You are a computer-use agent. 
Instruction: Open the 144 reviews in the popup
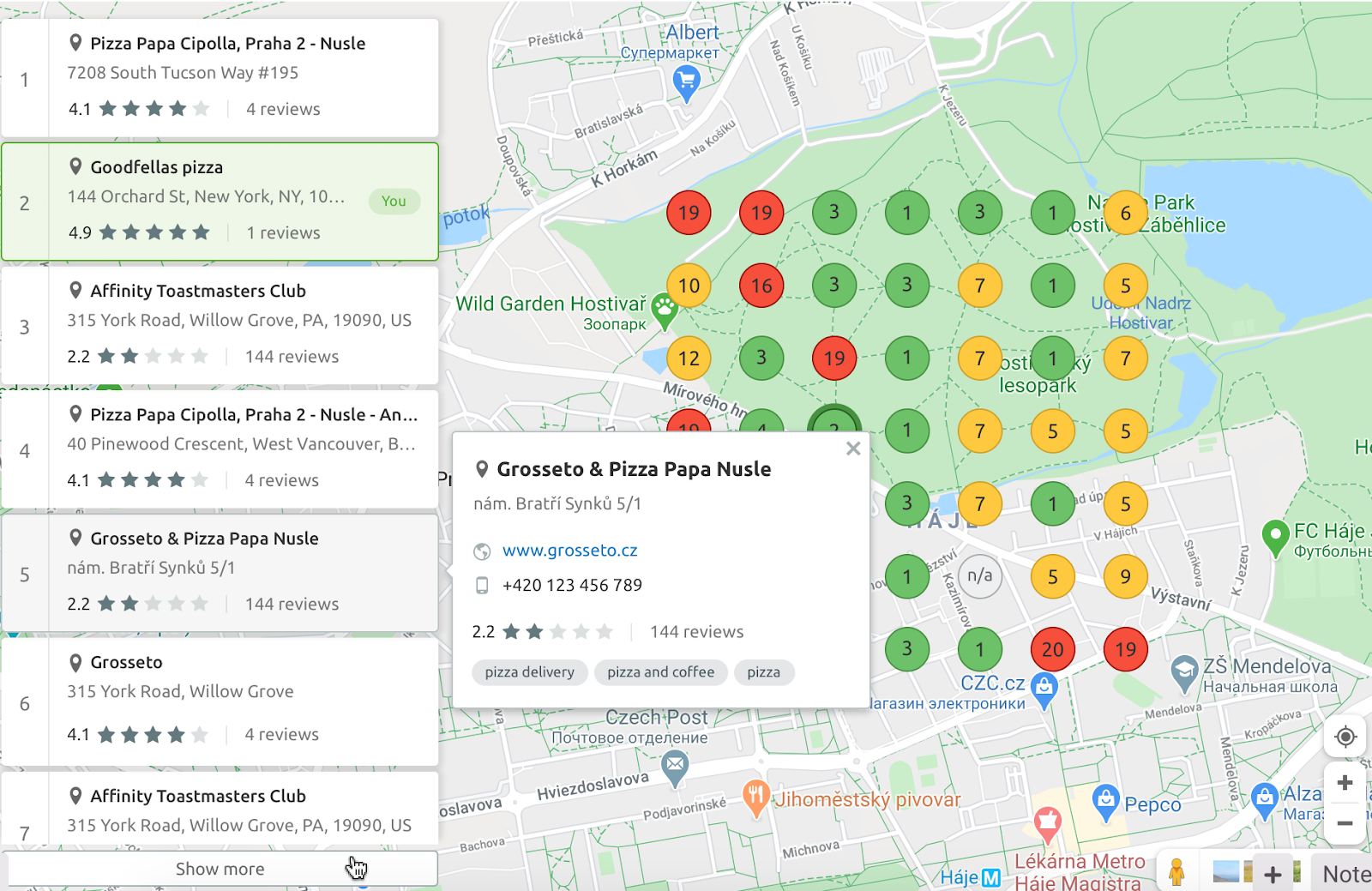pyautogui.click(x=696, y=631)
